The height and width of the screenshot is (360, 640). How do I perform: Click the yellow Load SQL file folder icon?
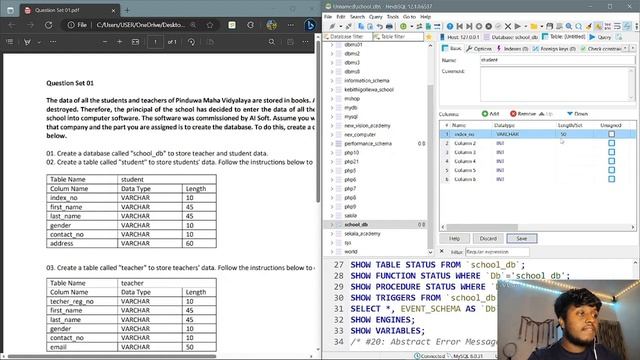534,26
